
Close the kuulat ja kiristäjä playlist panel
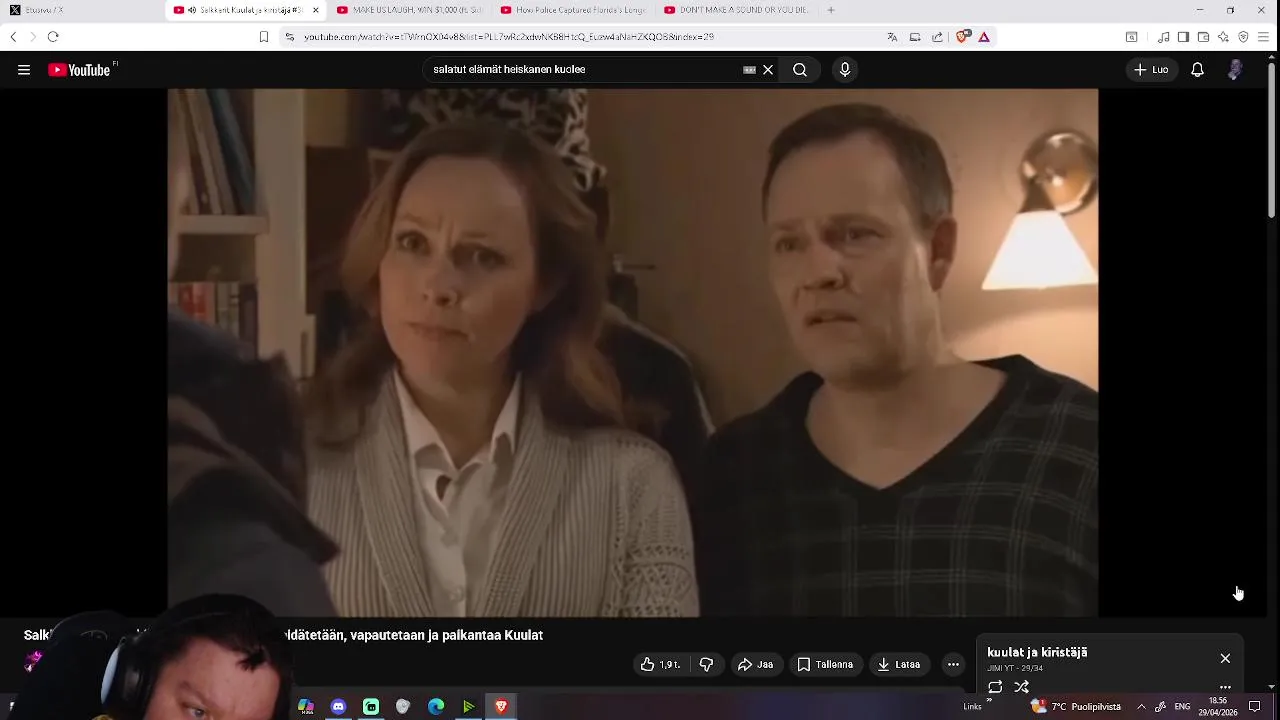click(1225, 658)
